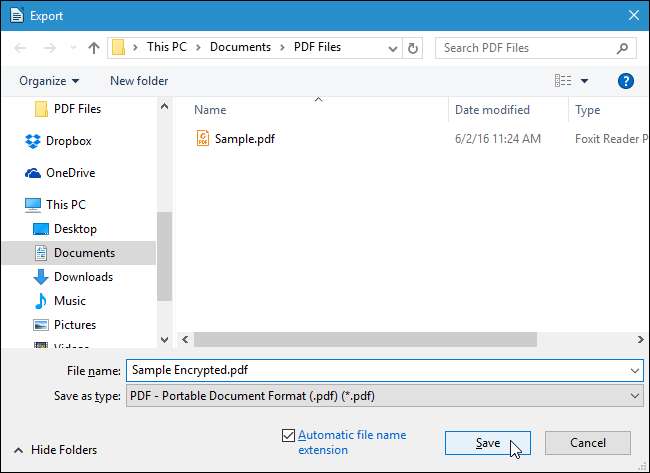The height and width of the screenshot is (473, 650).
Task: Expand the Save as type dropdown
Action: [636, 396]
